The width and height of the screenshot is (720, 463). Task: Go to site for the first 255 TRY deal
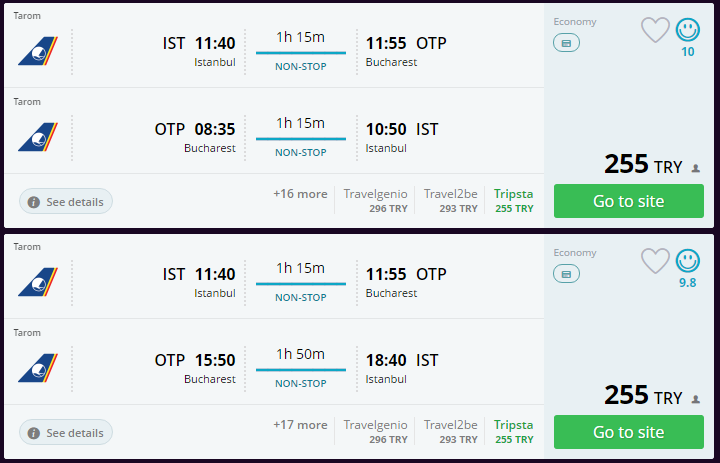pyautogui.click(x=628, y=201)
